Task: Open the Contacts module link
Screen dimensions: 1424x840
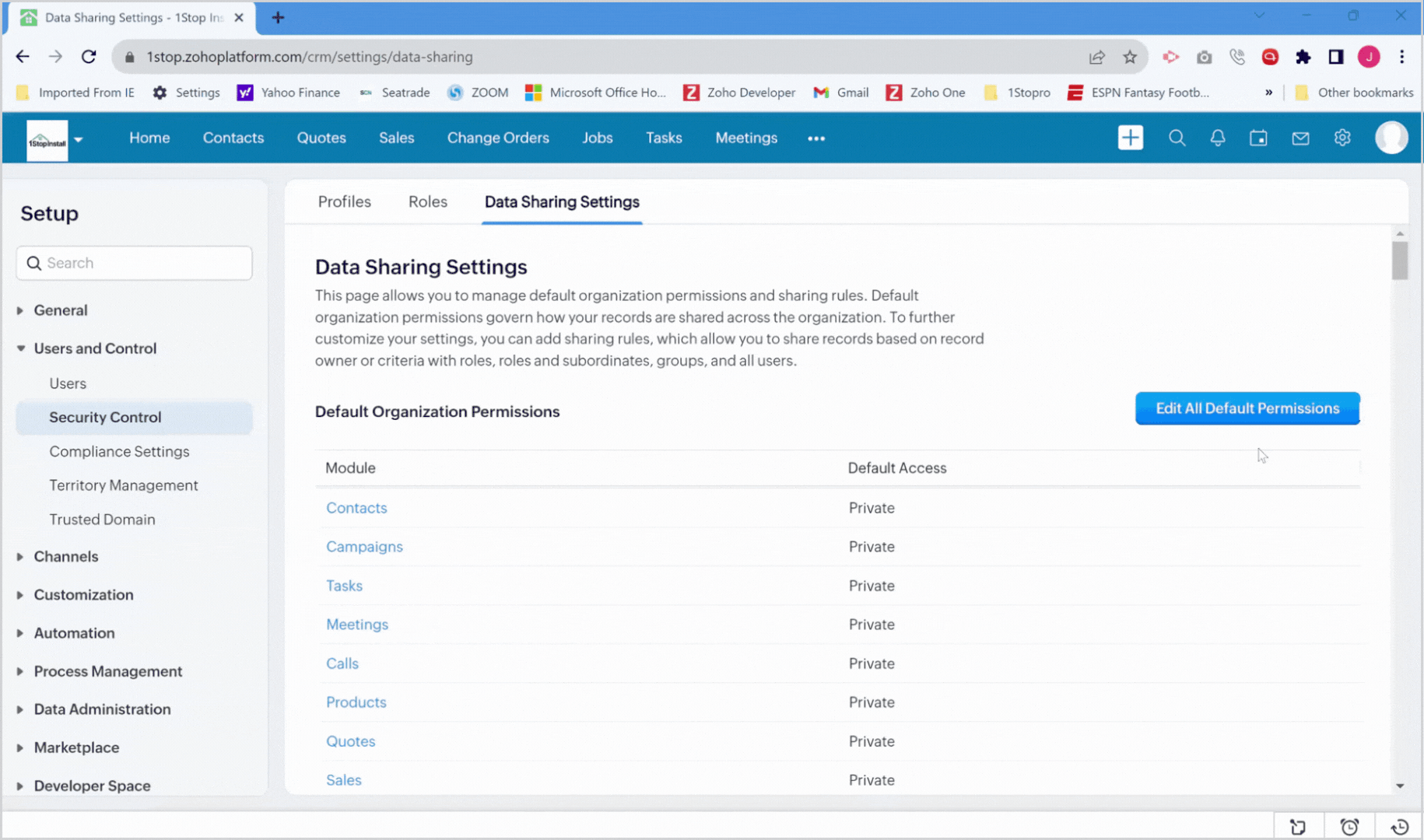Action: [356, 508]
